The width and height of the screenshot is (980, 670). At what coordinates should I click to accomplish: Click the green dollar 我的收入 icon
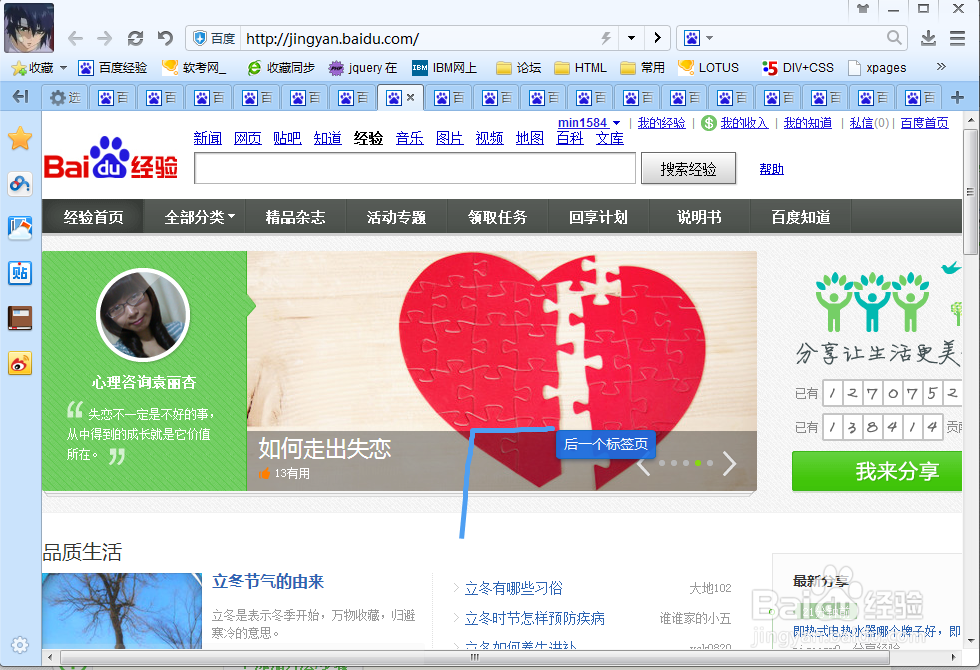708,123
